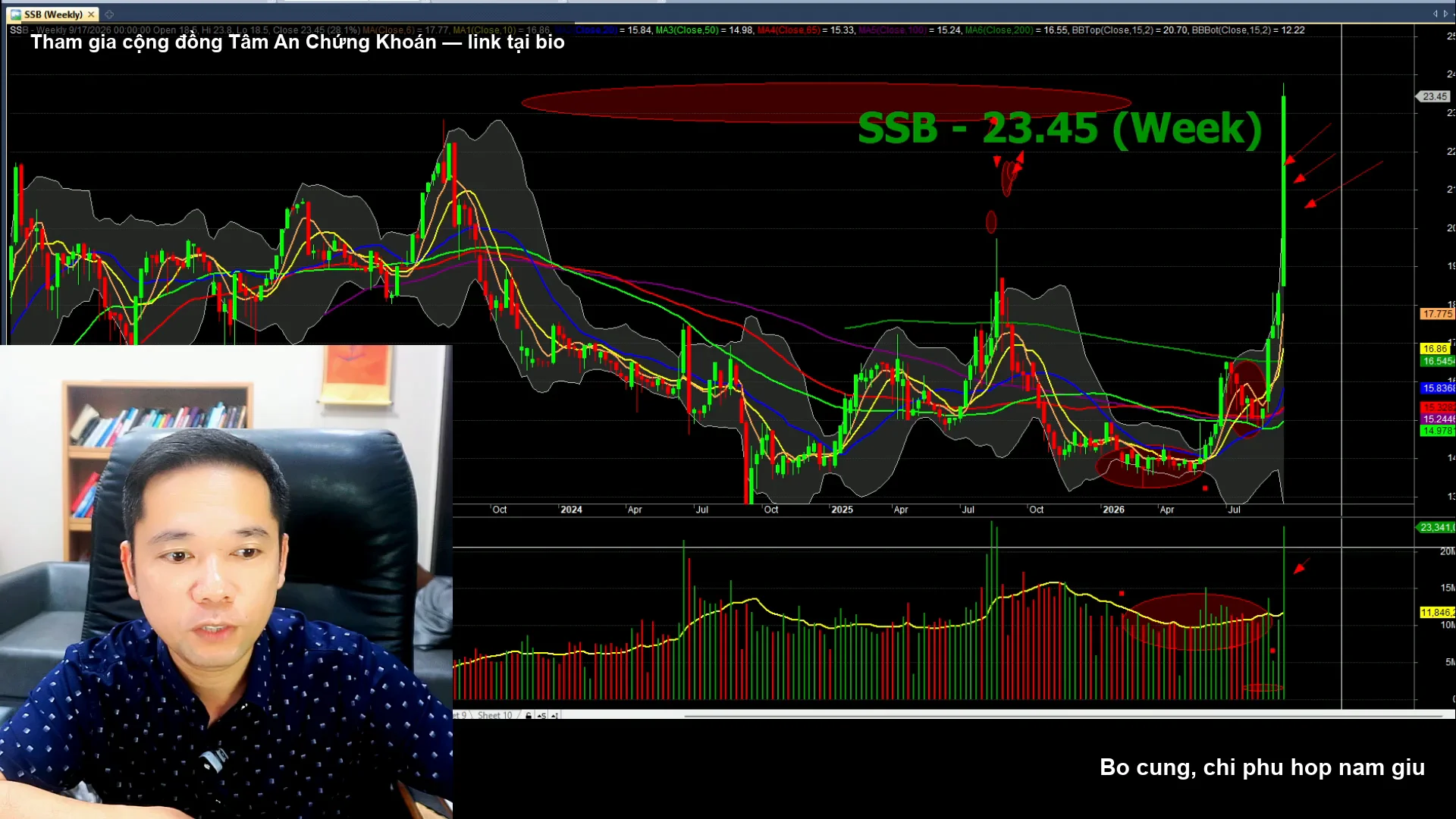Image resolution: width=1456 pixels, height=819 pixels.
Task: Click the 11,846 volume average label
Action: coord(1438,612)
